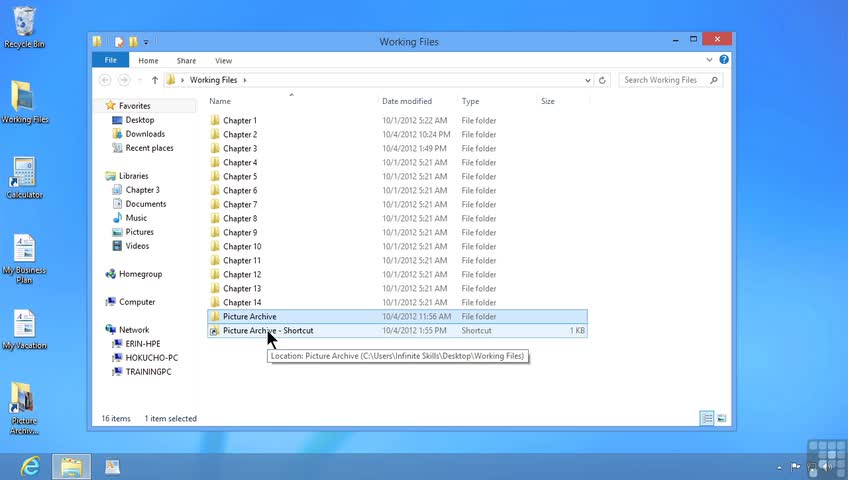Open Customize Quick Access Toolbar dropdown
The width and height of the screenshot is (848, 480).
146,42
